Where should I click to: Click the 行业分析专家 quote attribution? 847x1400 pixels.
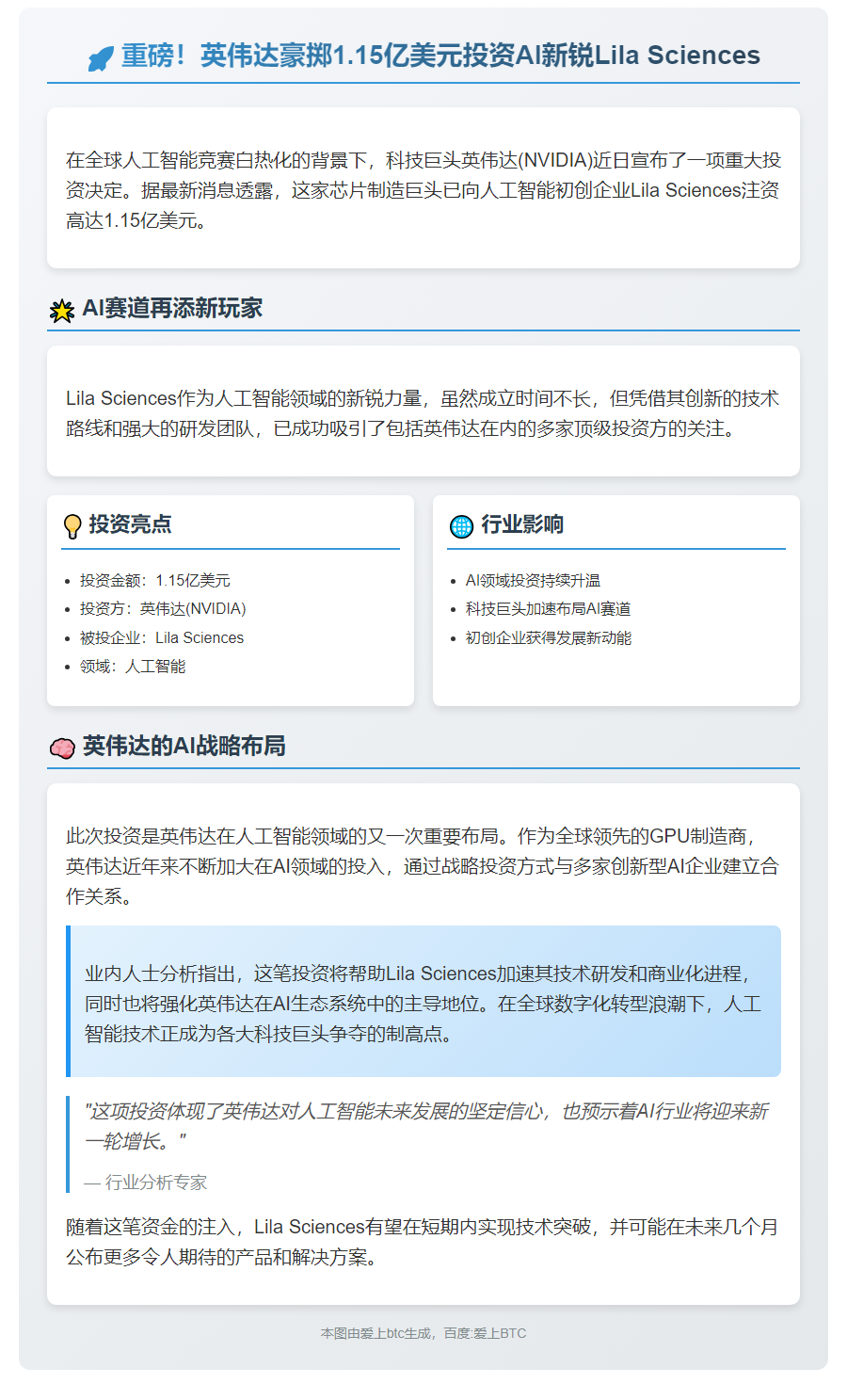tap(146, 1183)
